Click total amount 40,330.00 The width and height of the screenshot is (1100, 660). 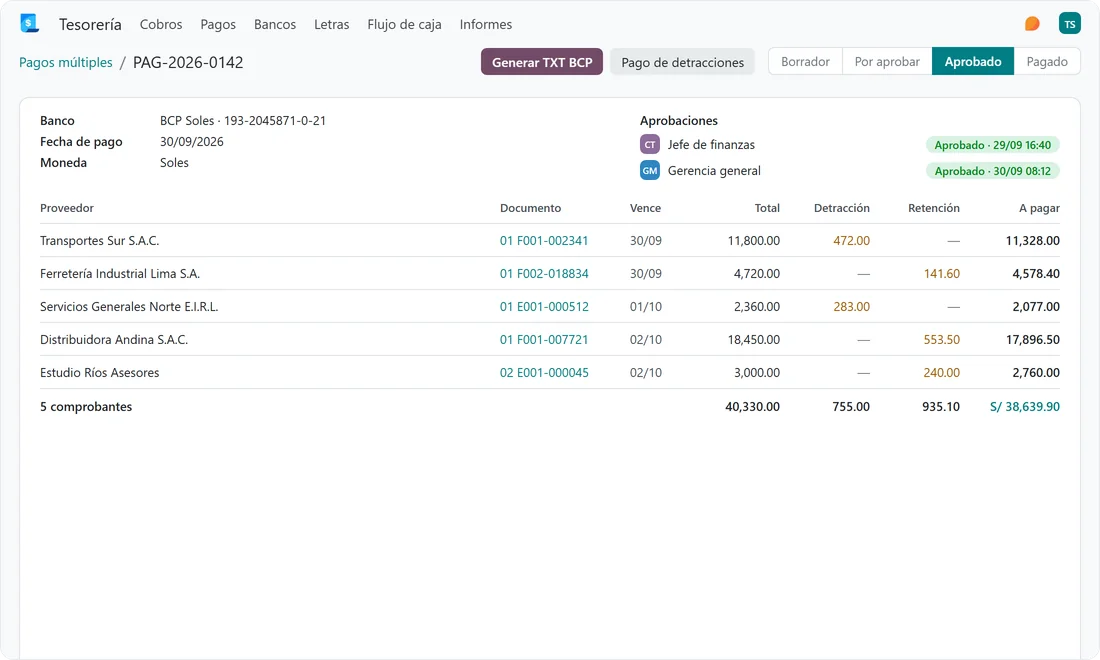coord(752,407)
